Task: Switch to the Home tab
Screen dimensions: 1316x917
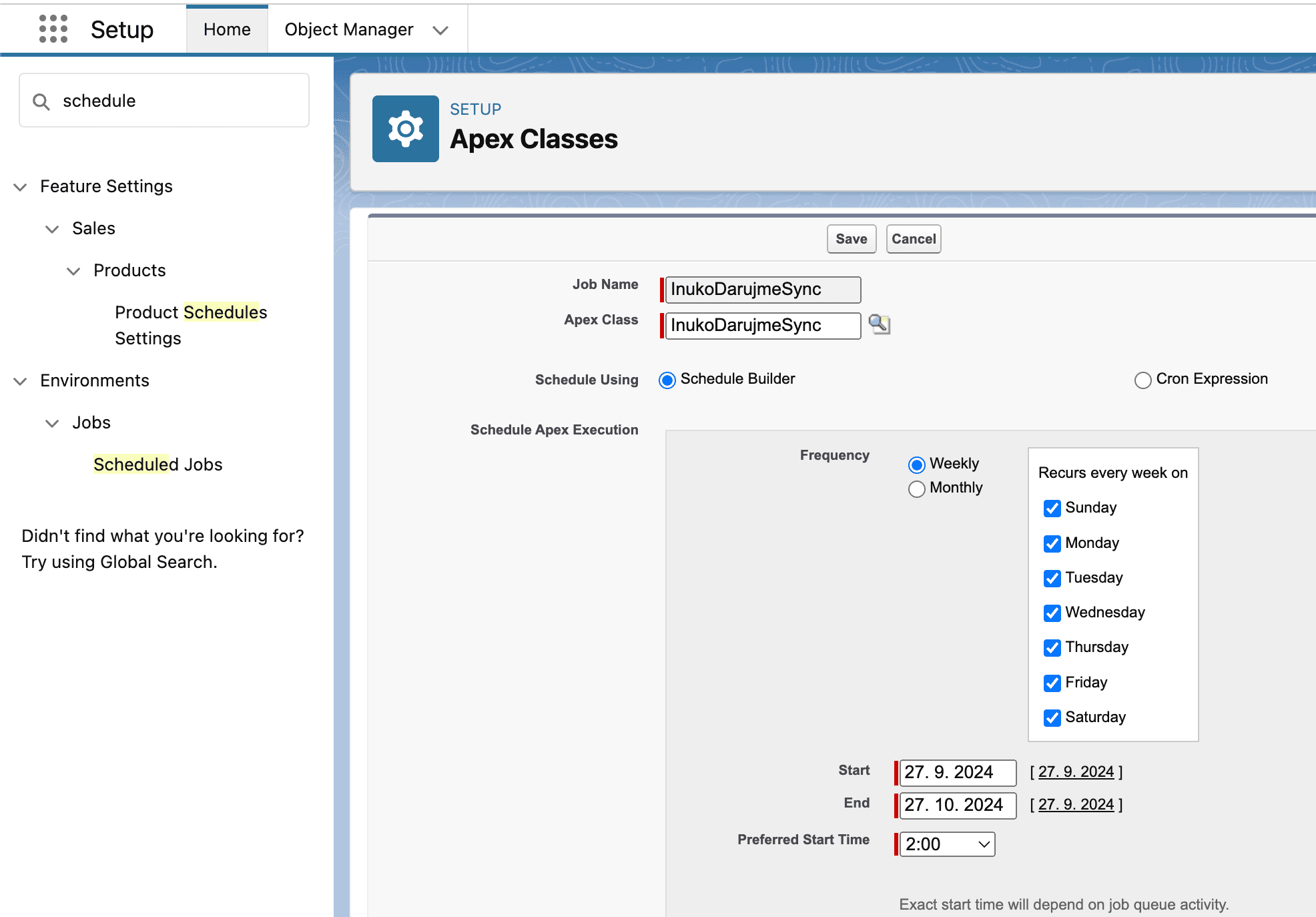Action: [227, 29]
